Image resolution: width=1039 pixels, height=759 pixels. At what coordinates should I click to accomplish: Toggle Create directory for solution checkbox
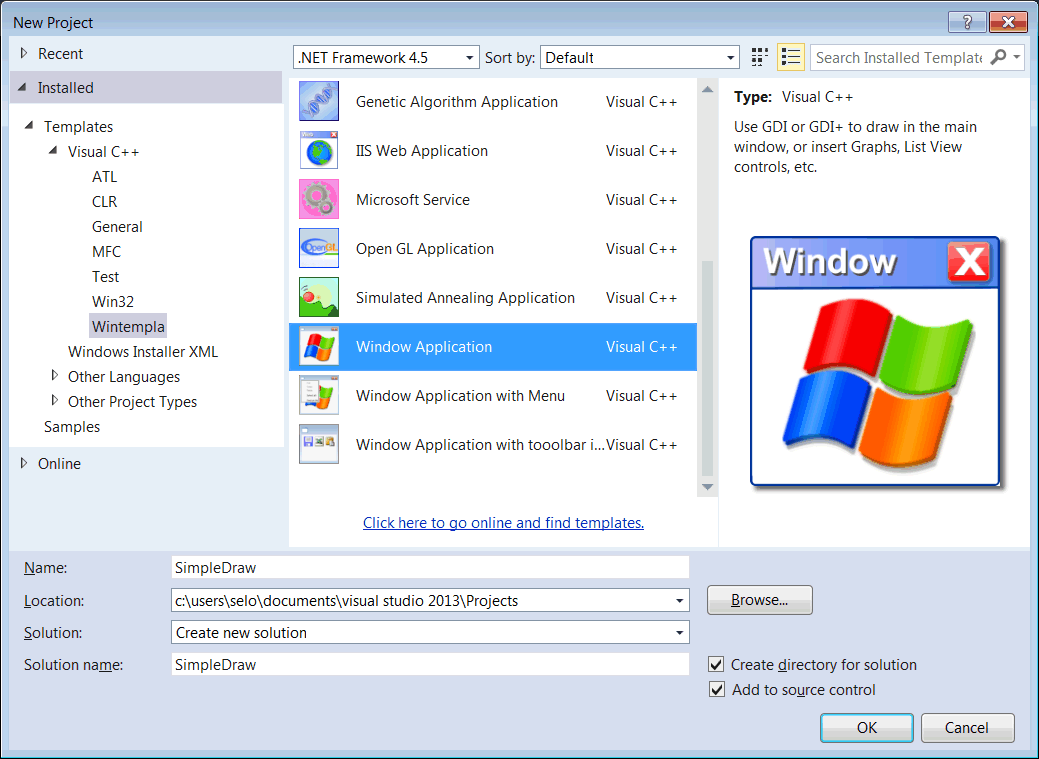pyautogui.click(x=716, y=664)
